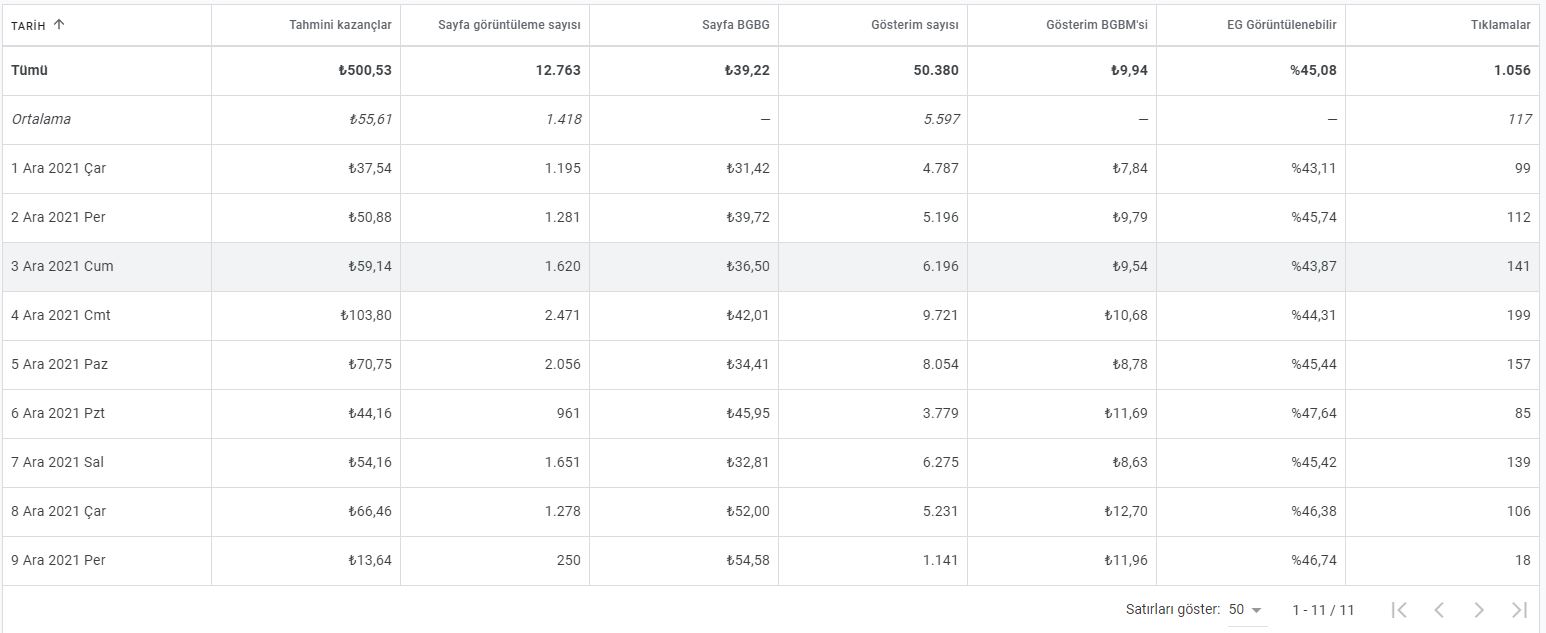Select the 1 Ara 2021 Çar date
The height and width of the screenshot is (633, 1546).
coord(58,168)
